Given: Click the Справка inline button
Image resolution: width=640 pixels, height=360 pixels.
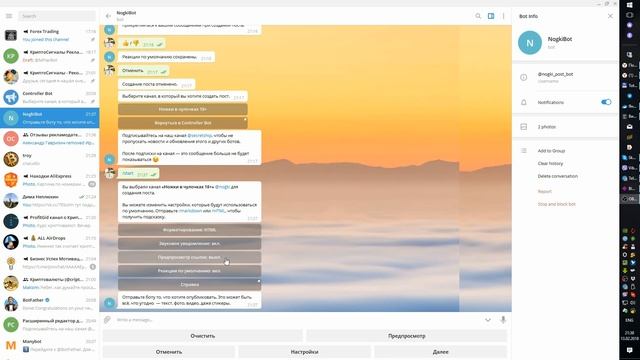Looking at the screenshot, I should (x=189, y=284).
